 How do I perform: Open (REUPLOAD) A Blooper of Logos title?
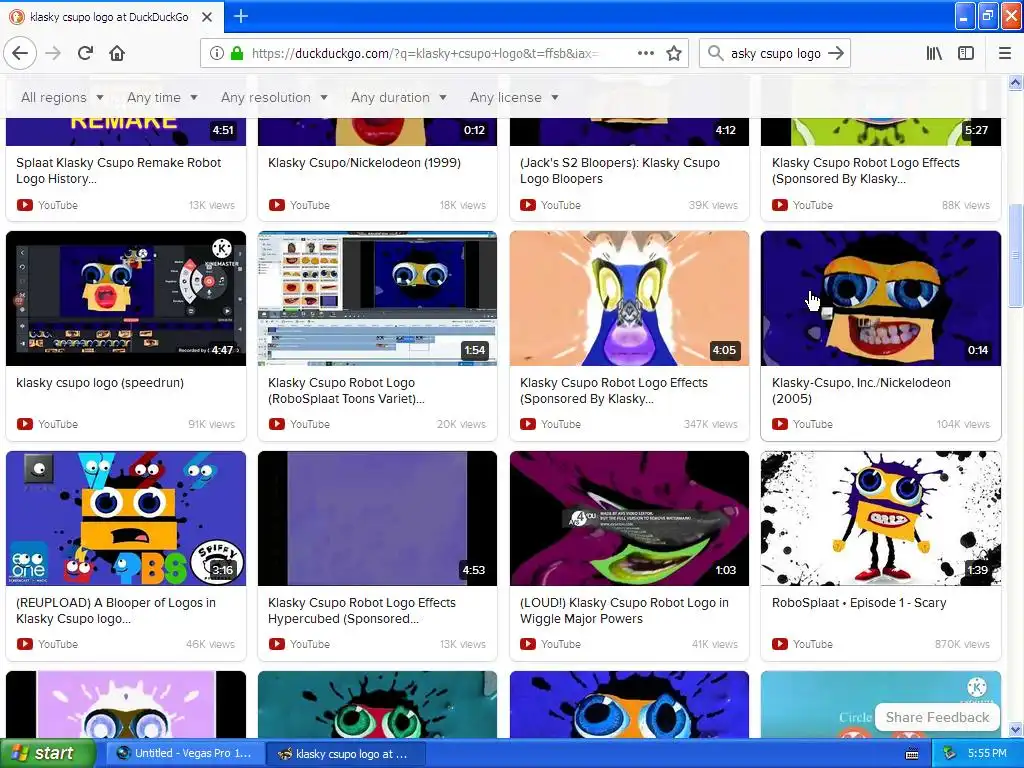click(x=116, y=611)
